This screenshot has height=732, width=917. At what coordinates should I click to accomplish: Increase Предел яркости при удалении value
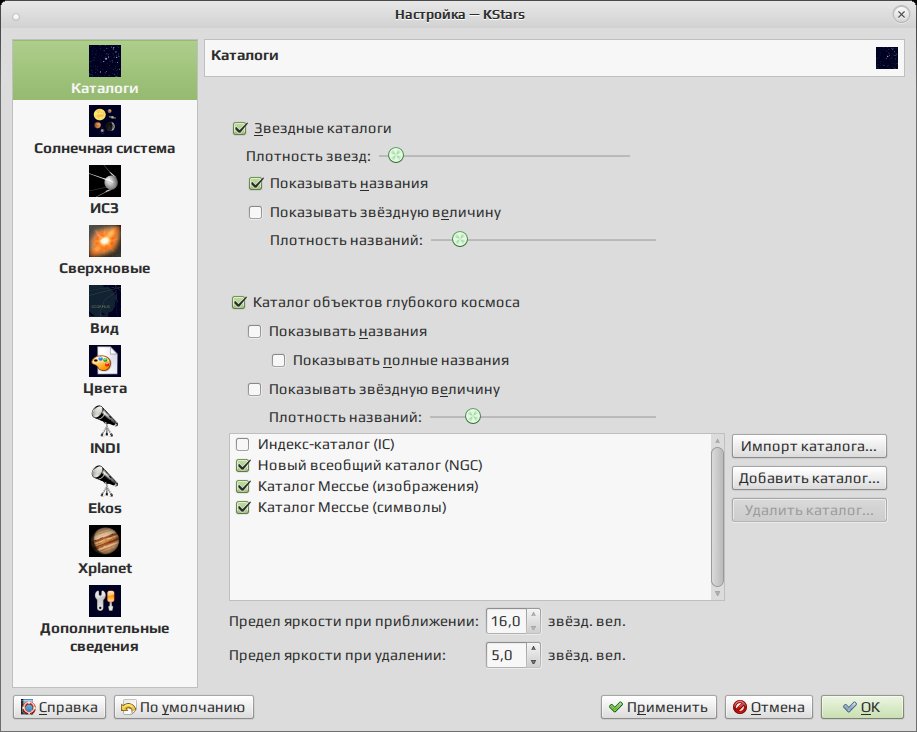point(533,649)
